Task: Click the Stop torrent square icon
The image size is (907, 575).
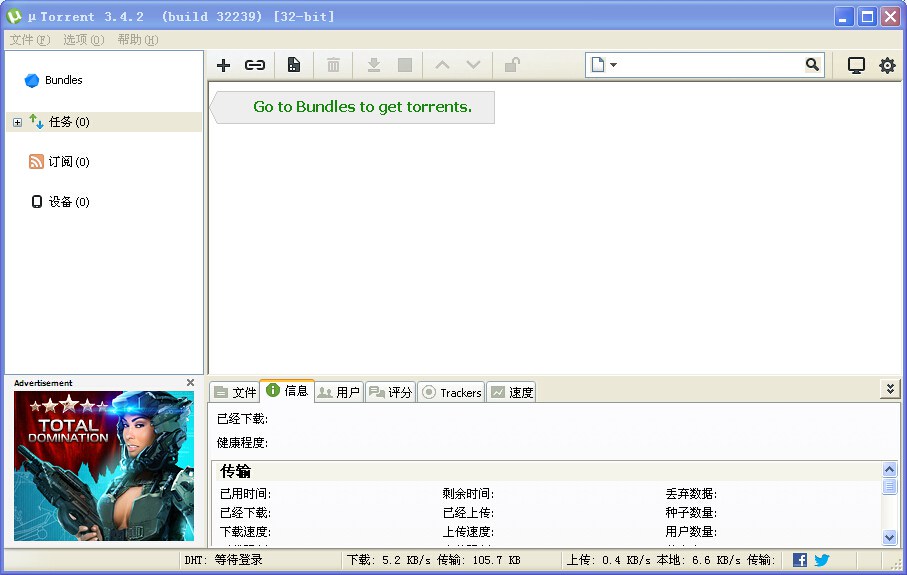Action: click(405, 65)
